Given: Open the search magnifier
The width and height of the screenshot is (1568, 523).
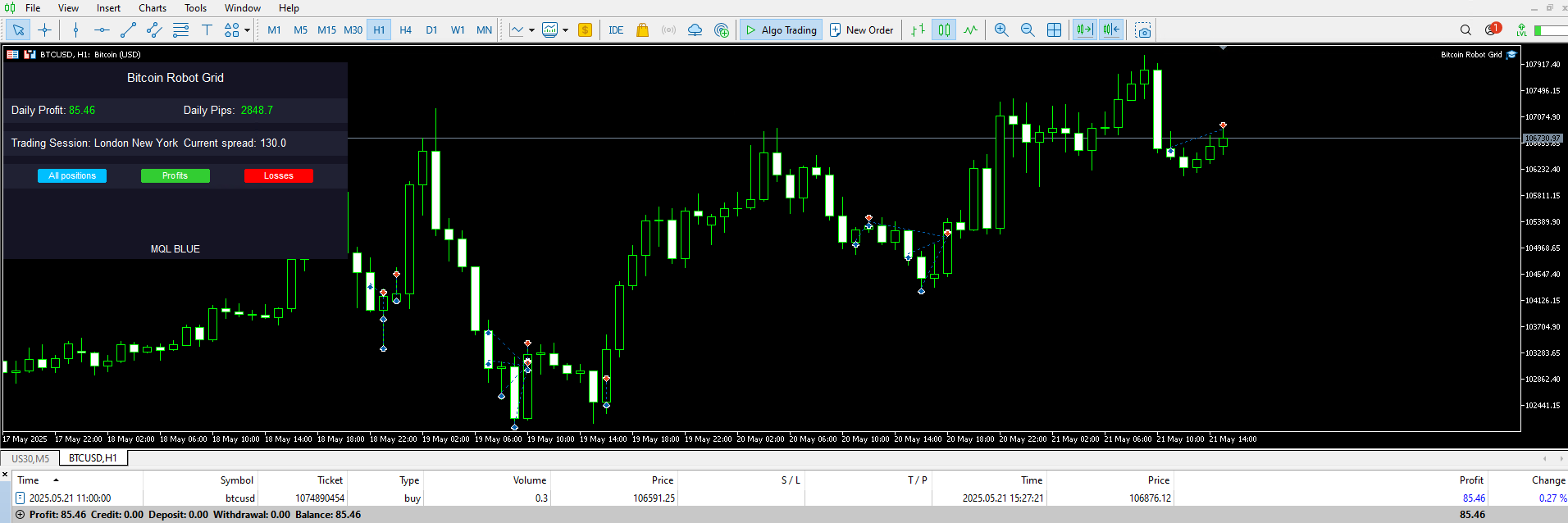Looking at the screenshot, I should coord(1465,30).
